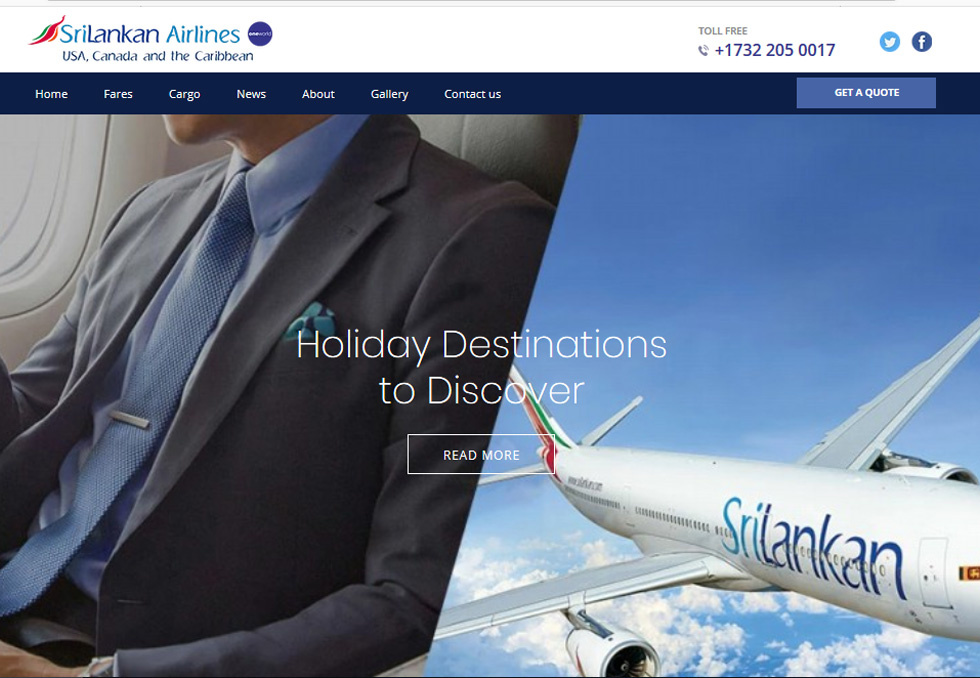Open the News section
Viewport: 980px width, 678px height.
[x=251, y=94]
